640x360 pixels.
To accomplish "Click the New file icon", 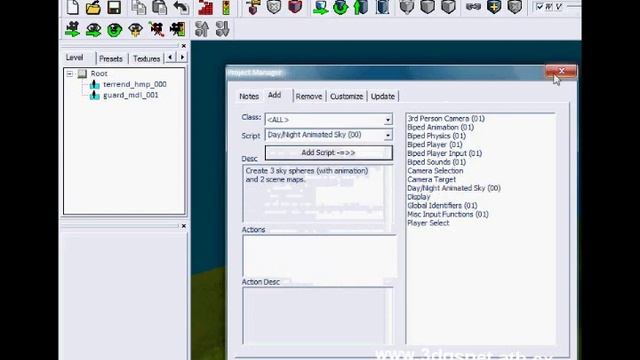I will [73, 7].
